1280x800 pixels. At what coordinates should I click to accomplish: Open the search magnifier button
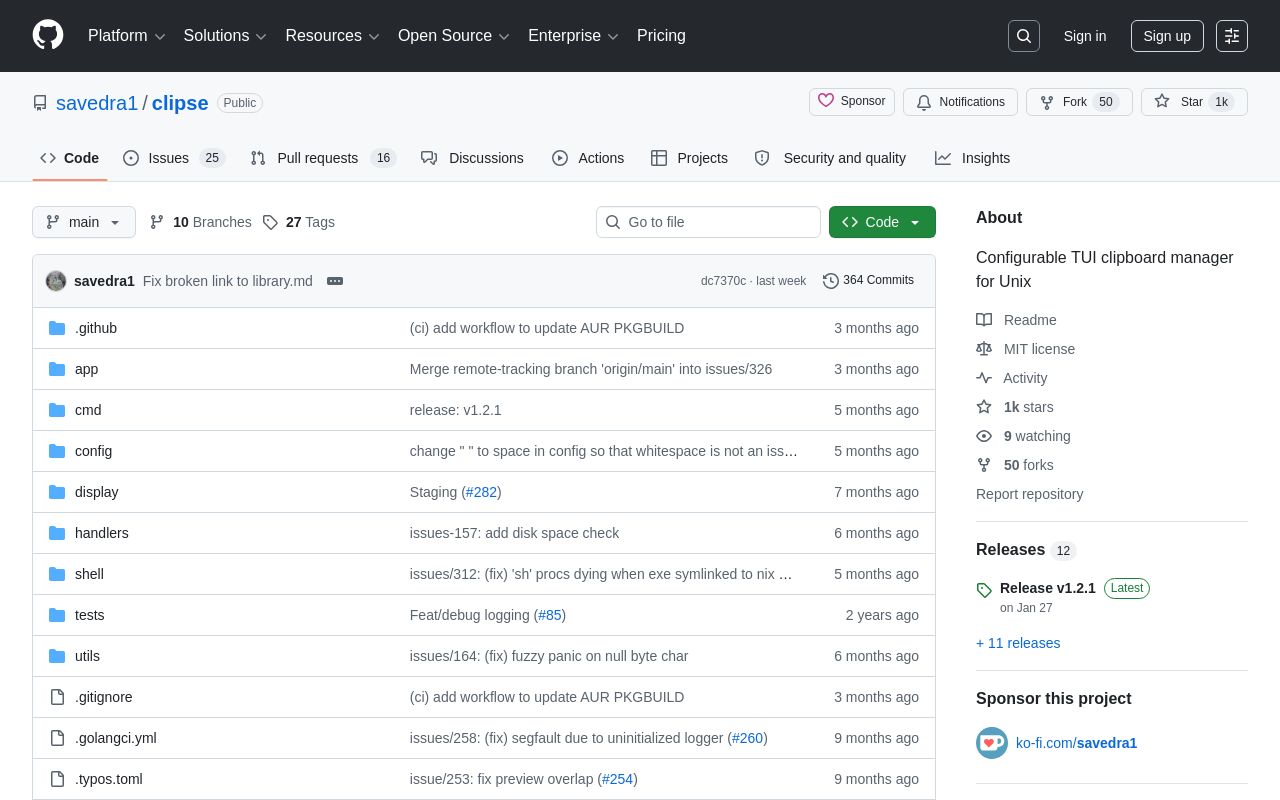[x=1024, y=36]
